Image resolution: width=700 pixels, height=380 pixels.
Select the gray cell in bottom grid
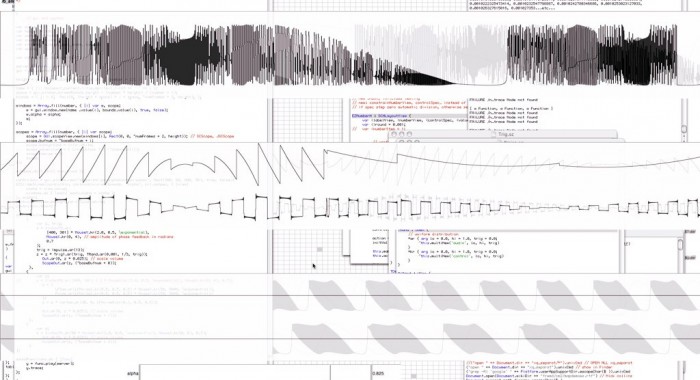413,377
